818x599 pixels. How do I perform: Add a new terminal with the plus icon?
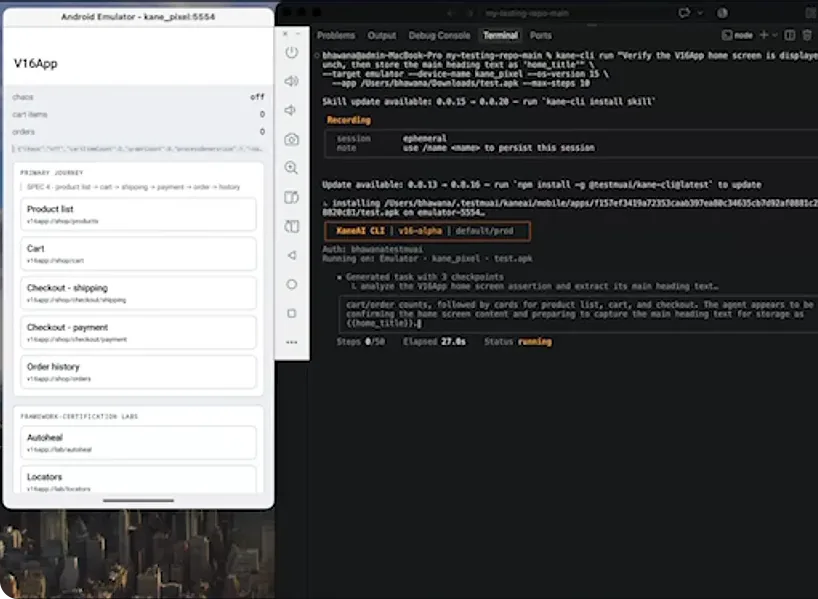point(764,35)
